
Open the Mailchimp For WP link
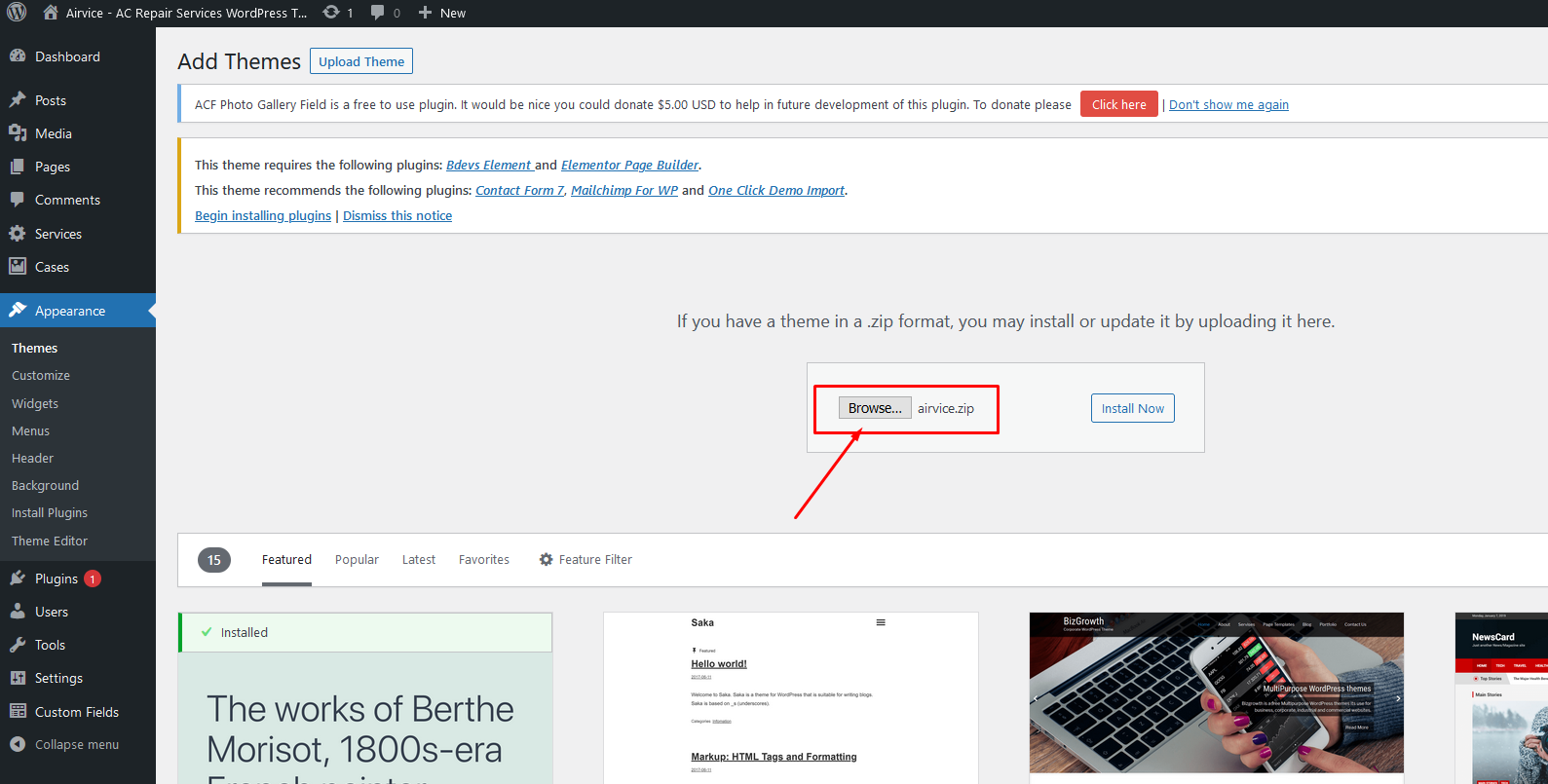pos(624,191)
